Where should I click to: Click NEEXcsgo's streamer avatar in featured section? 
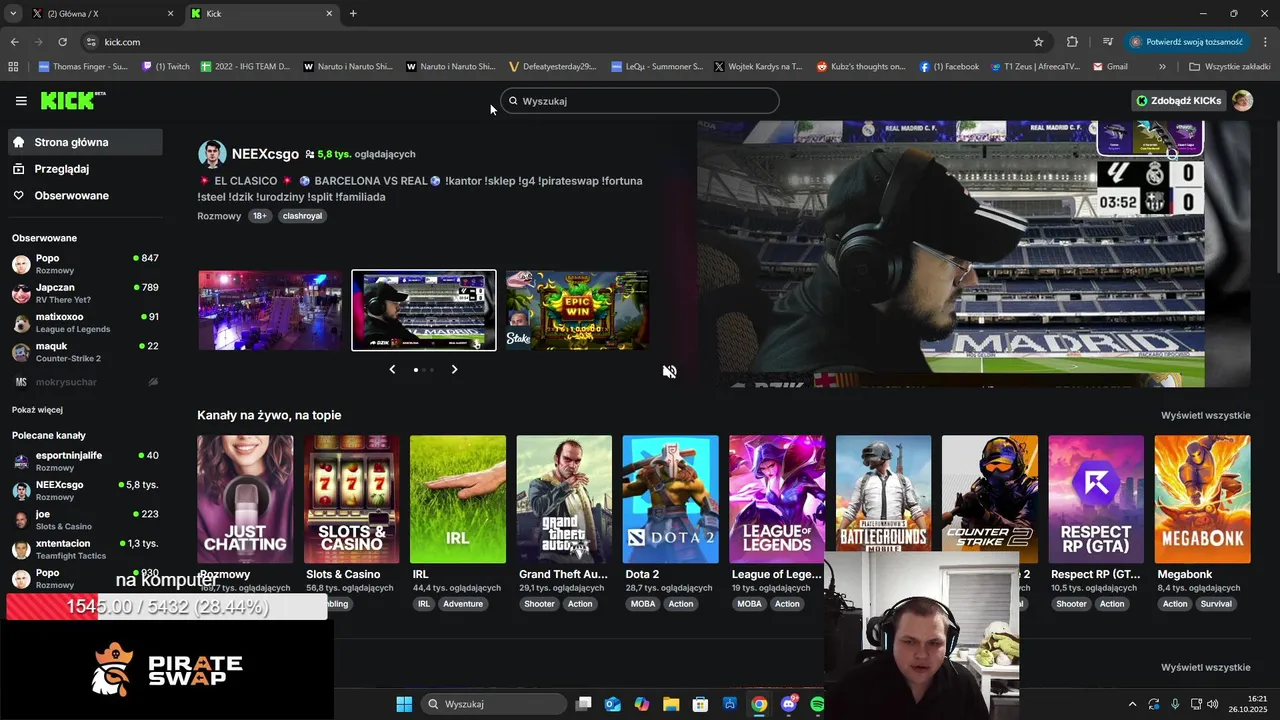click(x=212, y=154)
